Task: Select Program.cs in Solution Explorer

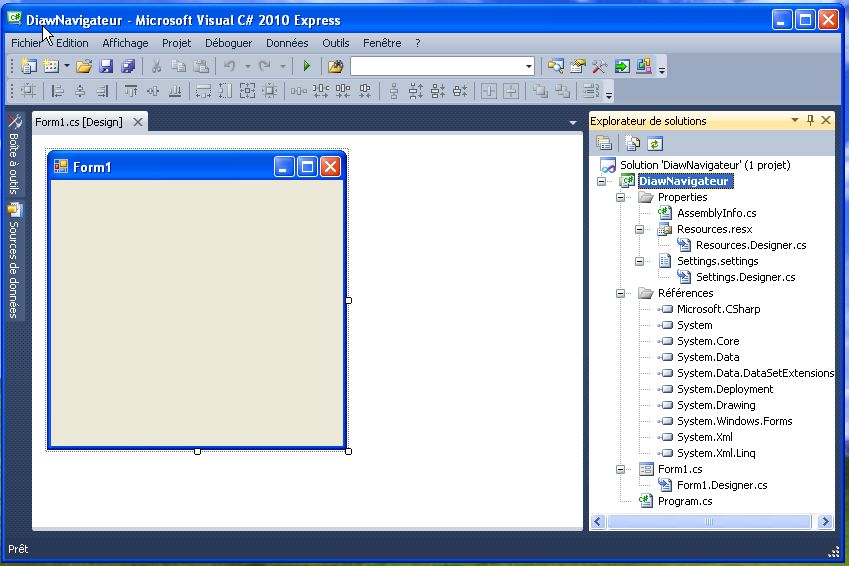Action: (x=684, y=501)
